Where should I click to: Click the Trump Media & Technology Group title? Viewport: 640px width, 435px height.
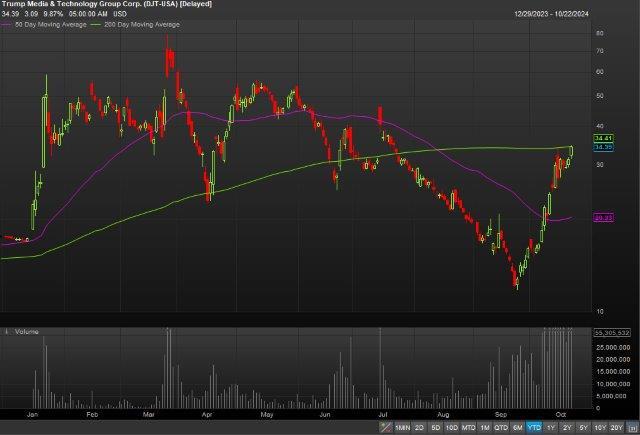[x=106, y=4]
